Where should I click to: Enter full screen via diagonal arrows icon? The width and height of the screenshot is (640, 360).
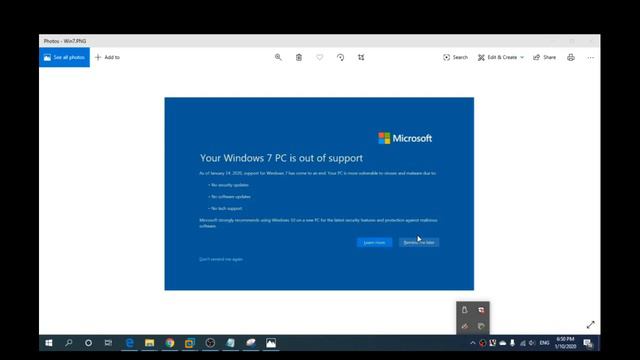[x=591, y=325]
